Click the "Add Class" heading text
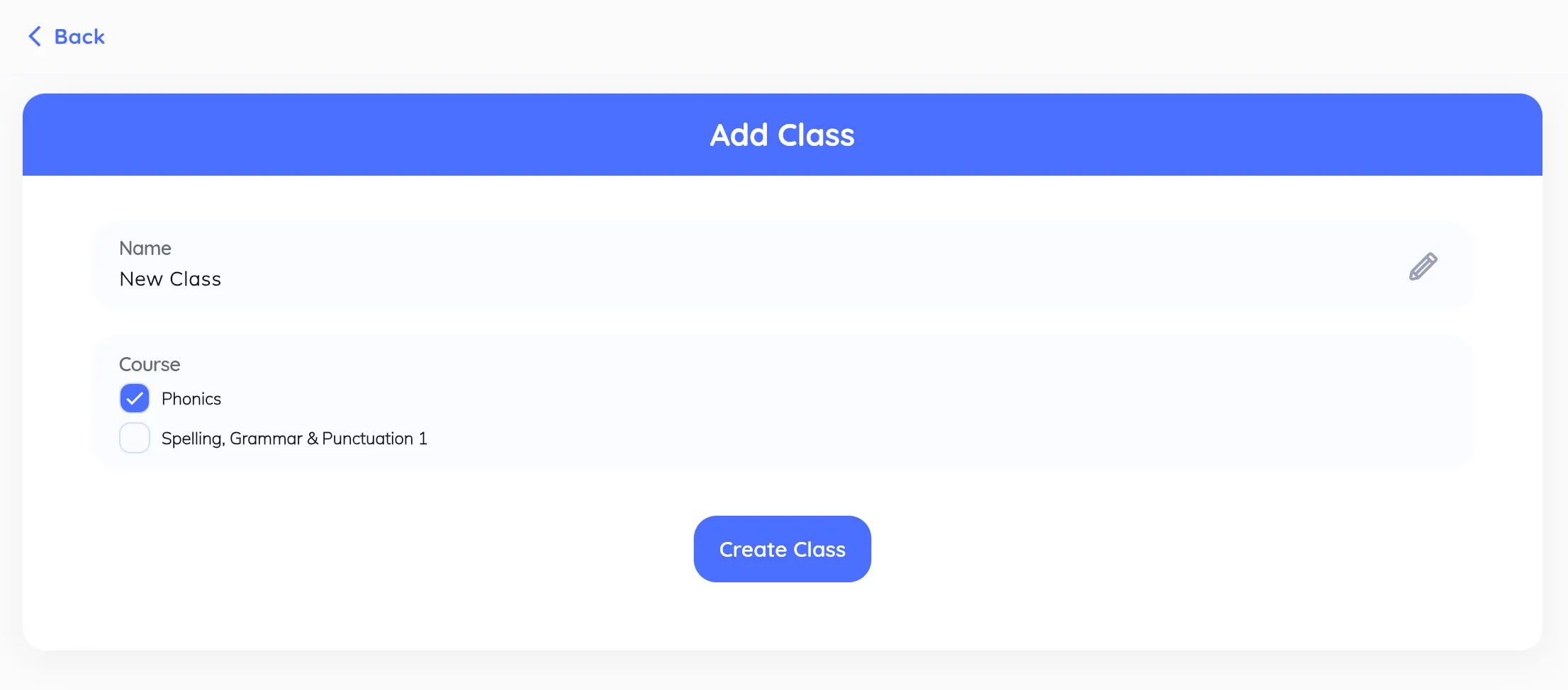This screenshot has height=690, width=1568. [782, 135]
